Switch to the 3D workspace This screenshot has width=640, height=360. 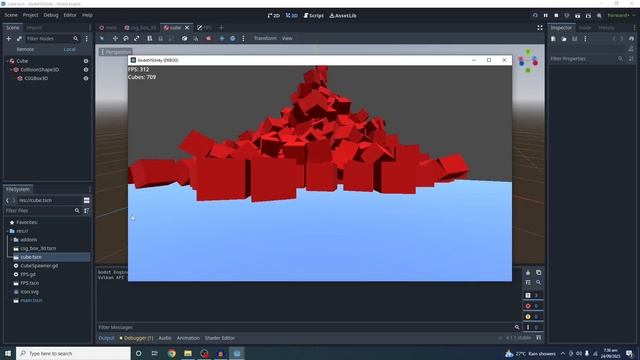pos(291,16)
